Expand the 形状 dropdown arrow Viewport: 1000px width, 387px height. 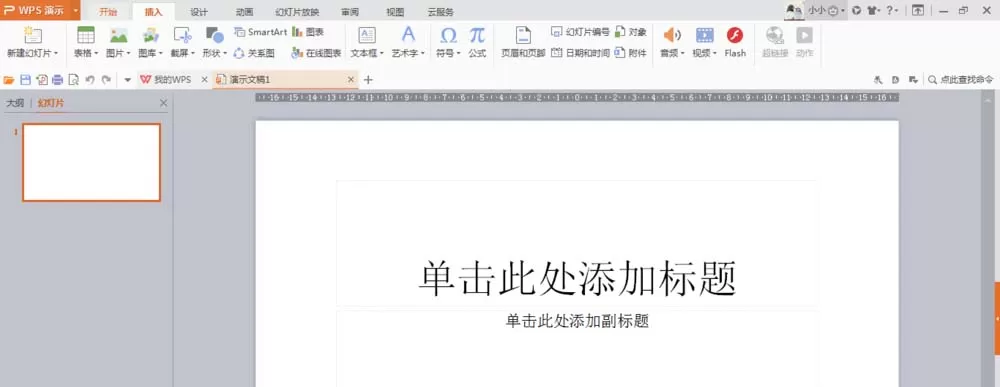click(224, 54)
